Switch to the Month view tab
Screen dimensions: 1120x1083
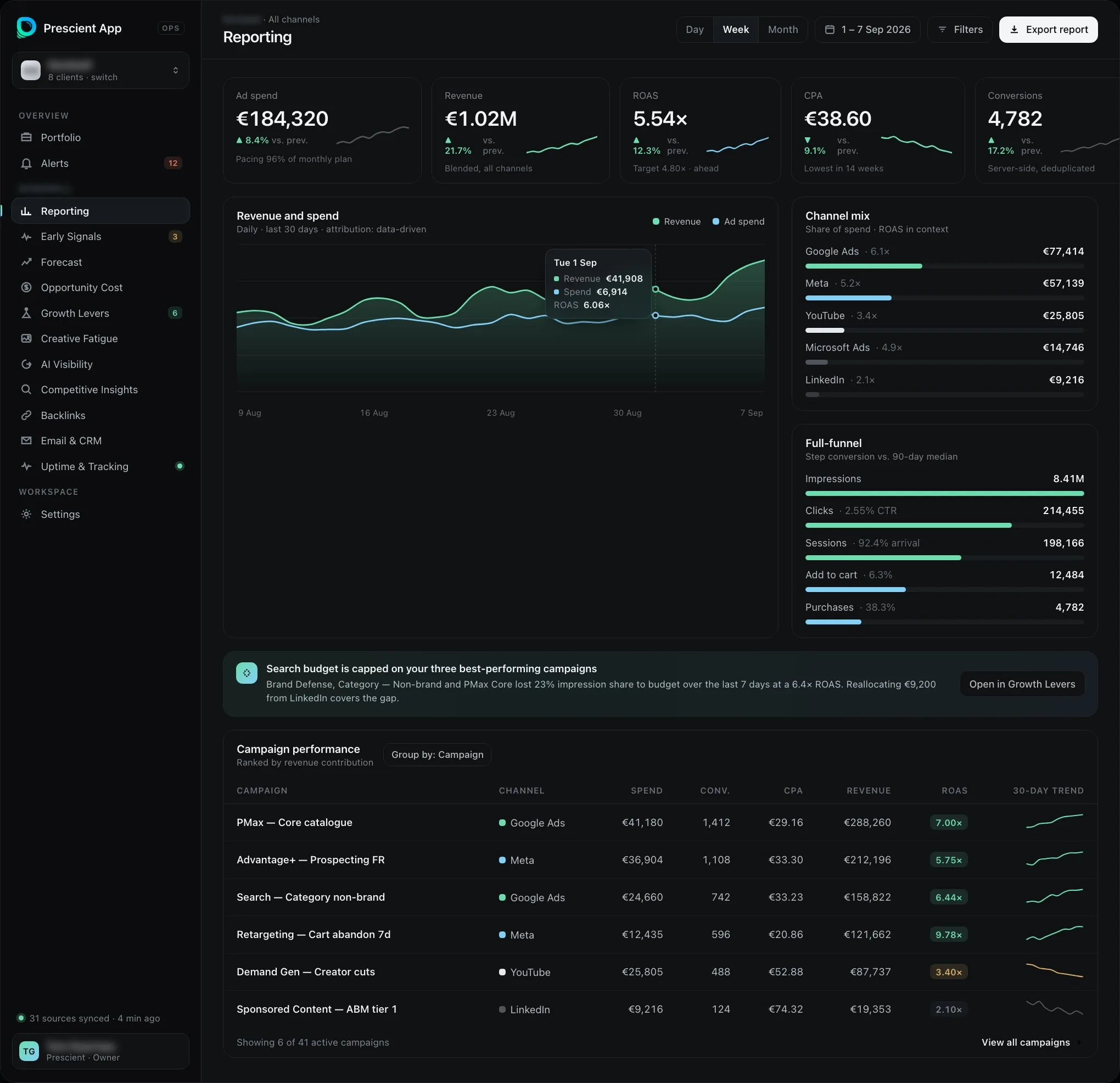tap(783, 30)
